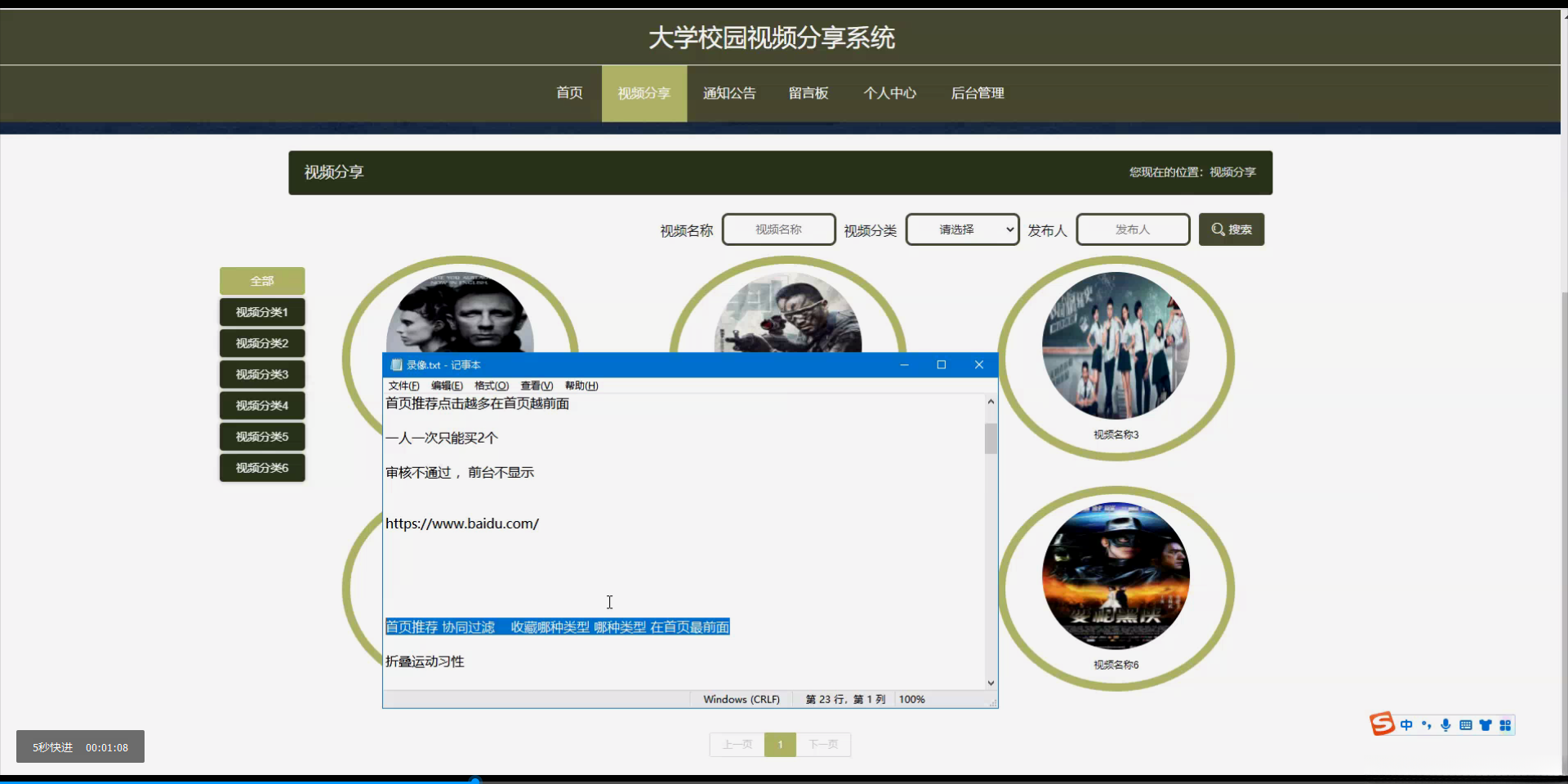The height and width of the screenshot is (784, 1568).
Task: Open the Sogou soft keyboard icon
Action: click(1466, 724)
